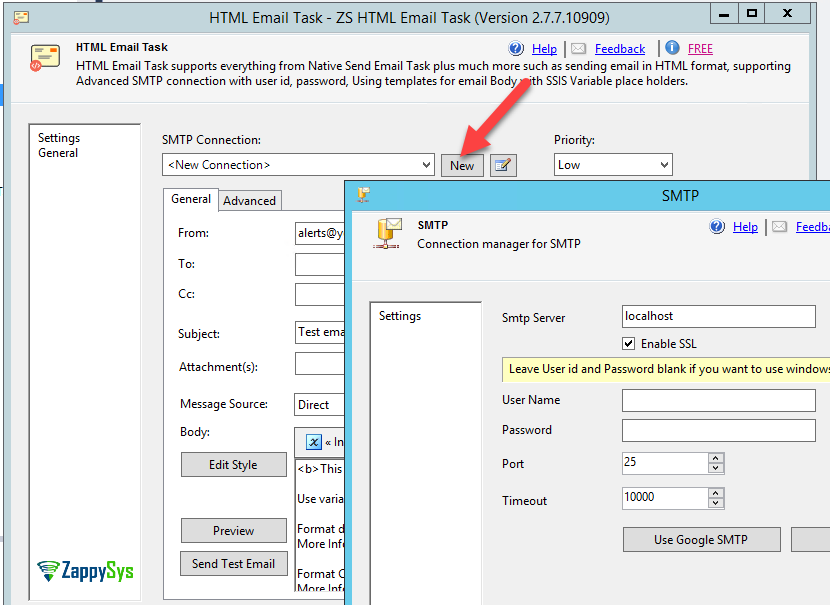830x605 pixels.
Task: Enable SSL for the SMTP connection
Action: [628, 342]
